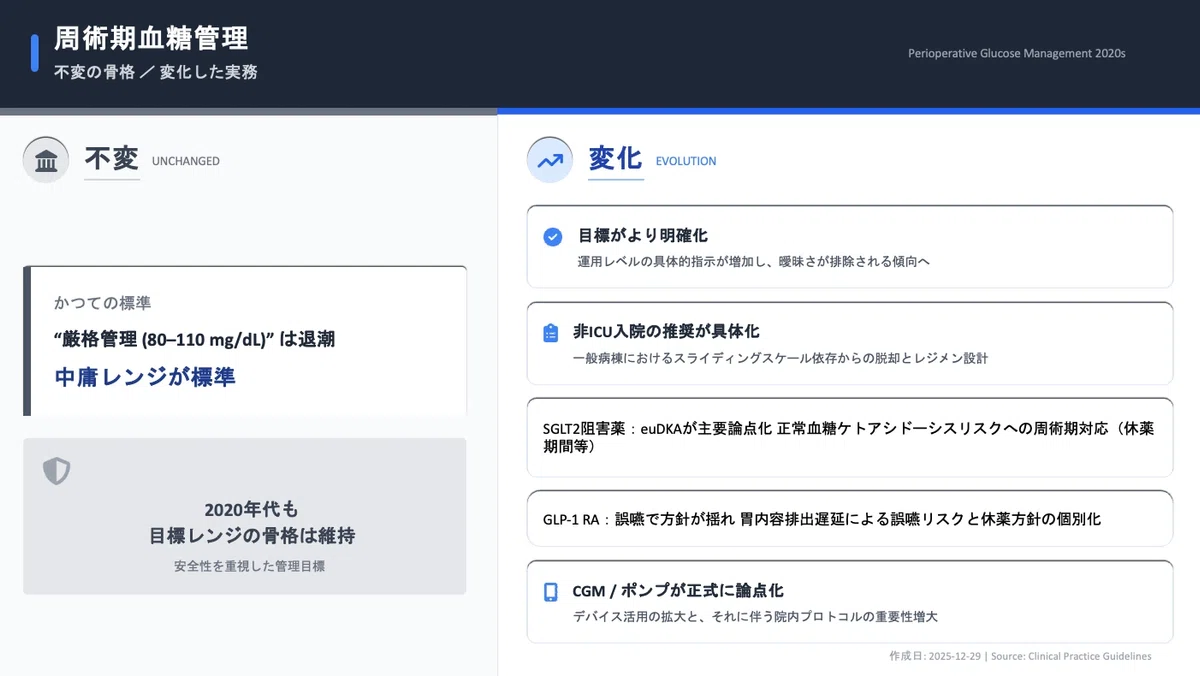Click the phone device icon next to CGM / ポンプ
Image resolution: width=1200 pixels, height=676 pixels.
(550, 592)
